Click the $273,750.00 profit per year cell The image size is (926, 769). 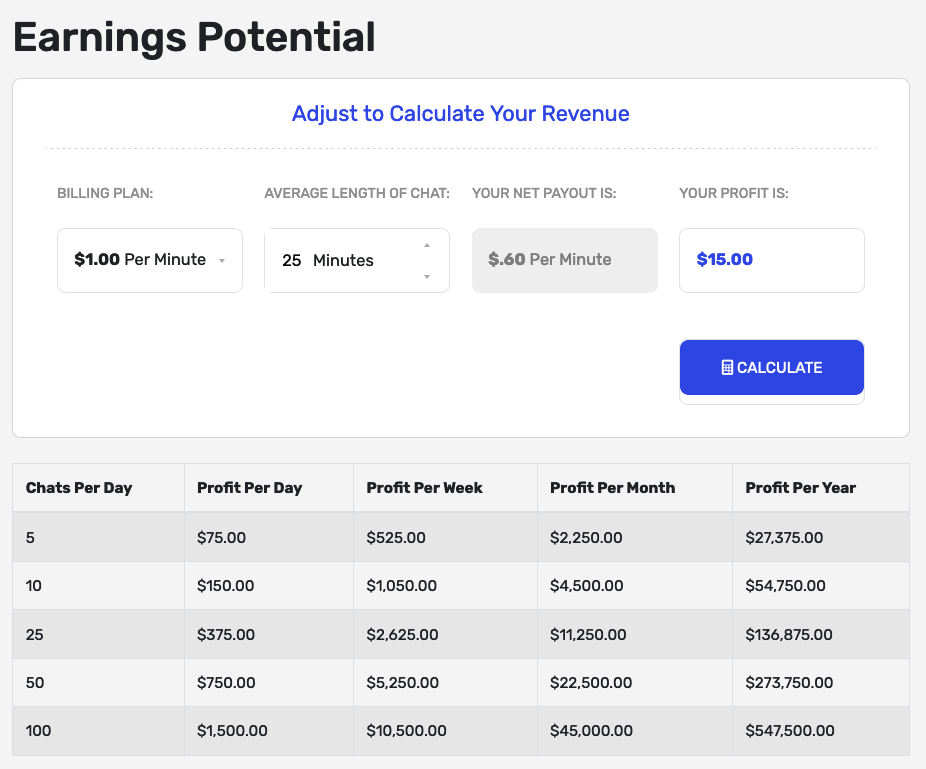[821, 682]
